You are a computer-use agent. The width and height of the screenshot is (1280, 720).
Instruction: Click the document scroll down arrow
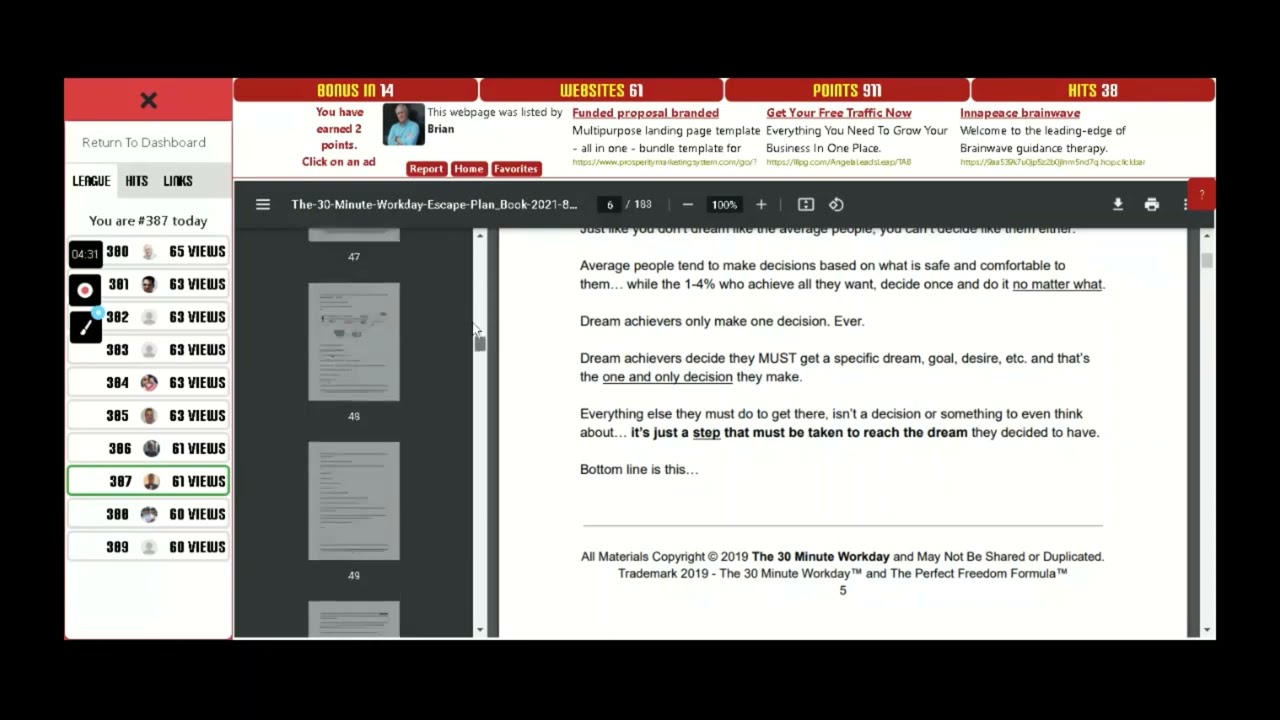tap(1208, 630)
